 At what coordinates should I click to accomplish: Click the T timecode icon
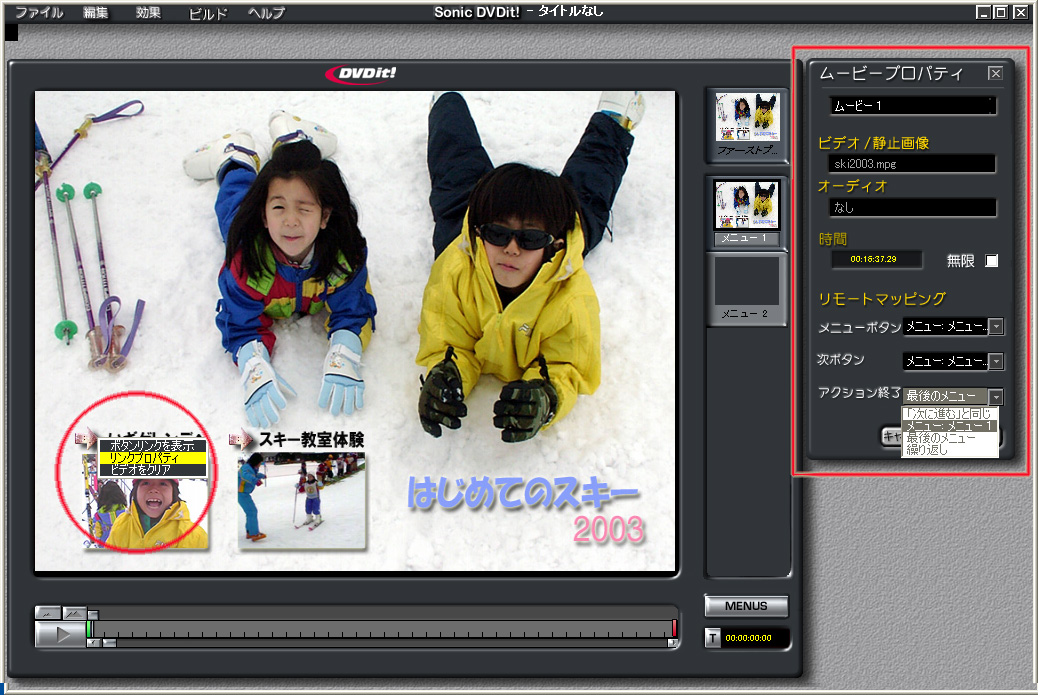(x=712, y=638)
